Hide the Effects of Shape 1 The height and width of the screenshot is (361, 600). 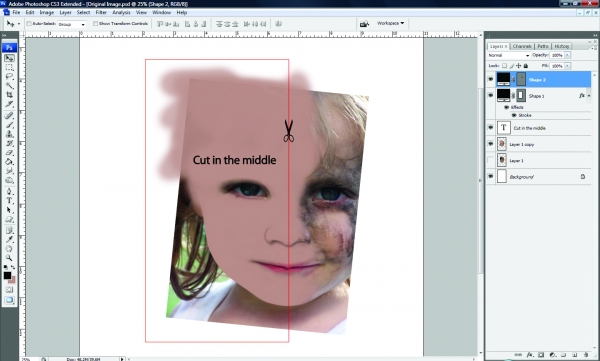coord(507,108)
